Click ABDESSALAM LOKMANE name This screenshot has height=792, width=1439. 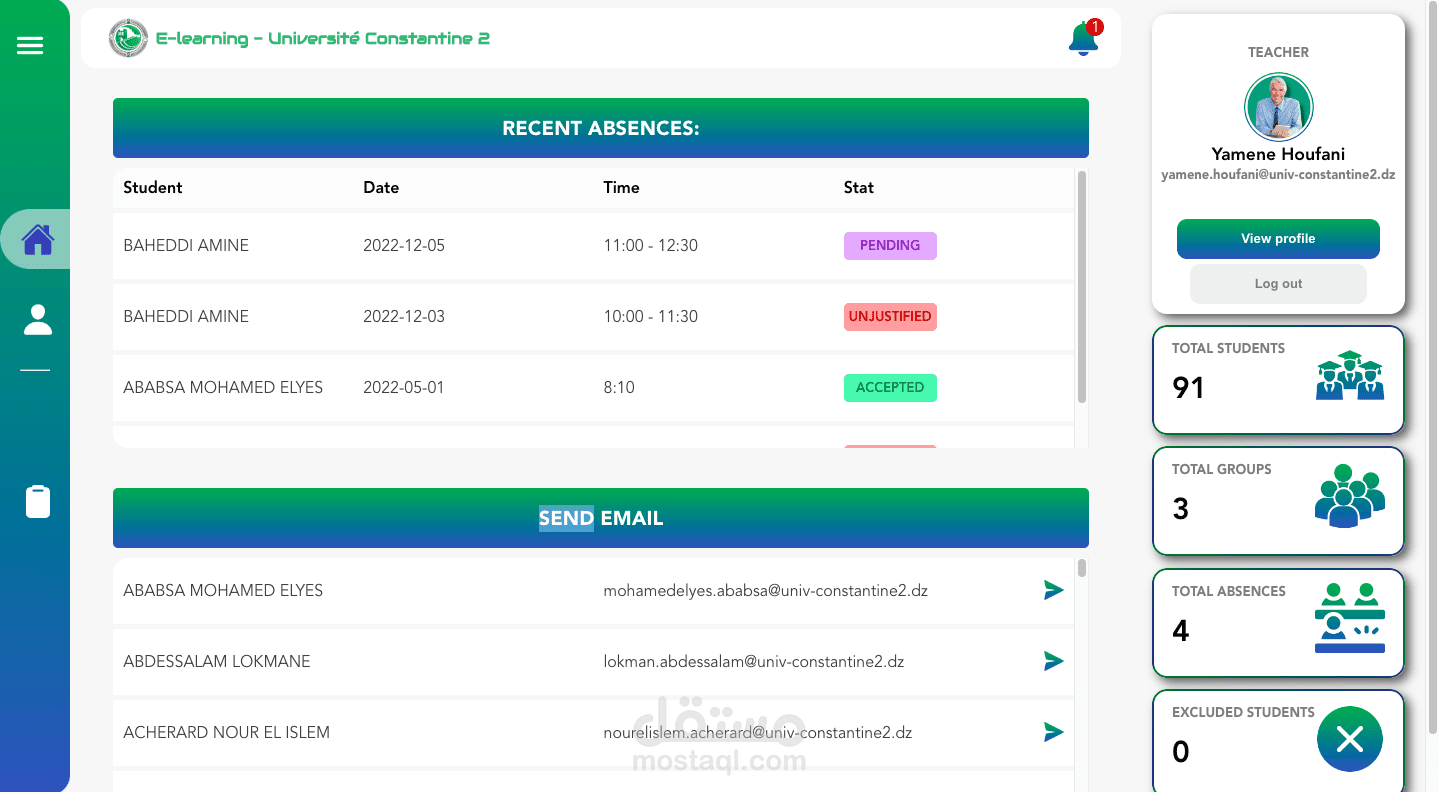tap(217, 661)
